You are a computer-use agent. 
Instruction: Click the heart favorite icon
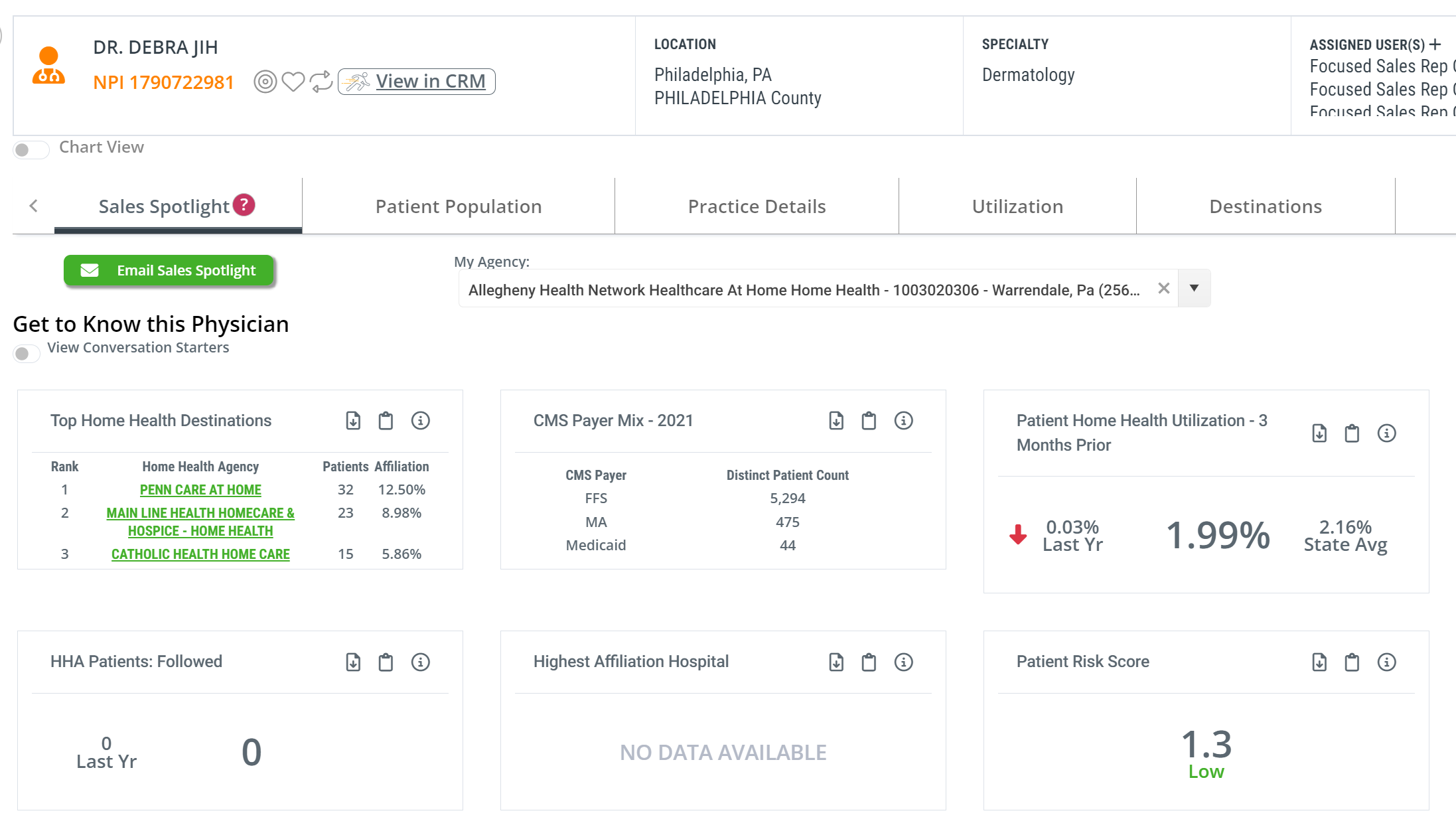[293, 82]
